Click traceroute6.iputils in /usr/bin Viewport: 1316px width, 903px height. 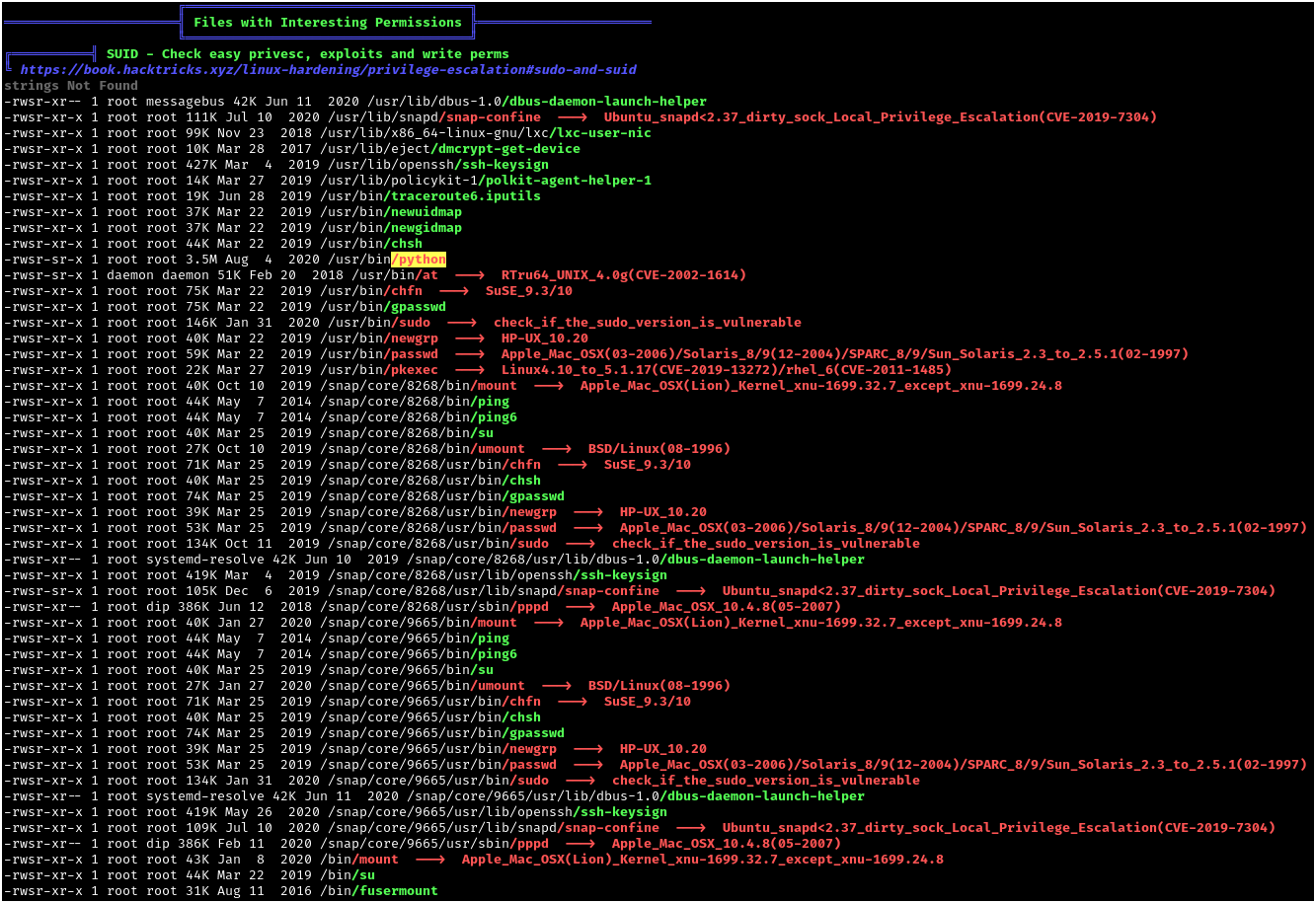[465, 196]
